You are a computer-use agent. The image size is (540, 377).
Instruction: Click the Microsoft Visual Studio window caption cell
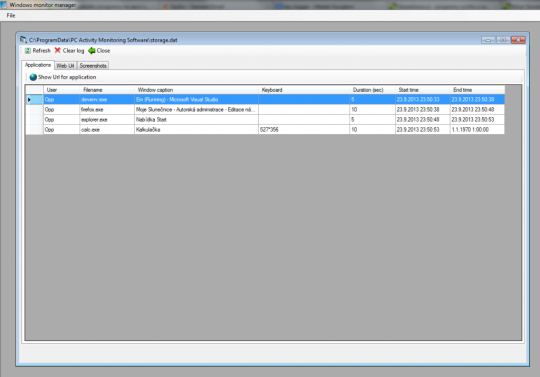pos(196,100)
